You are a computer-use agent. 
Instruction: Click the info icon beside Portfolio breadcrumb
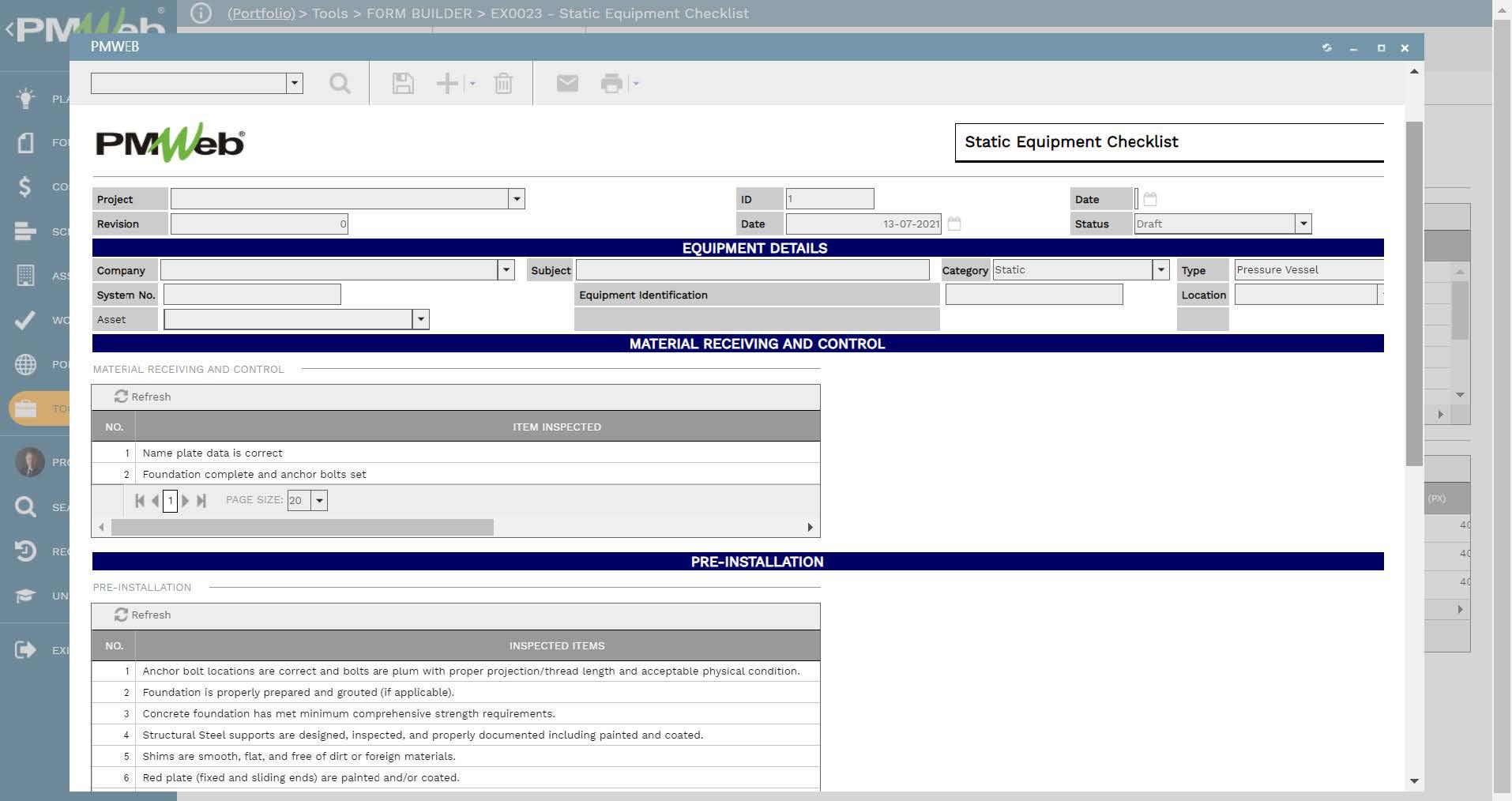pyautogui.click(x=201, y=13)
